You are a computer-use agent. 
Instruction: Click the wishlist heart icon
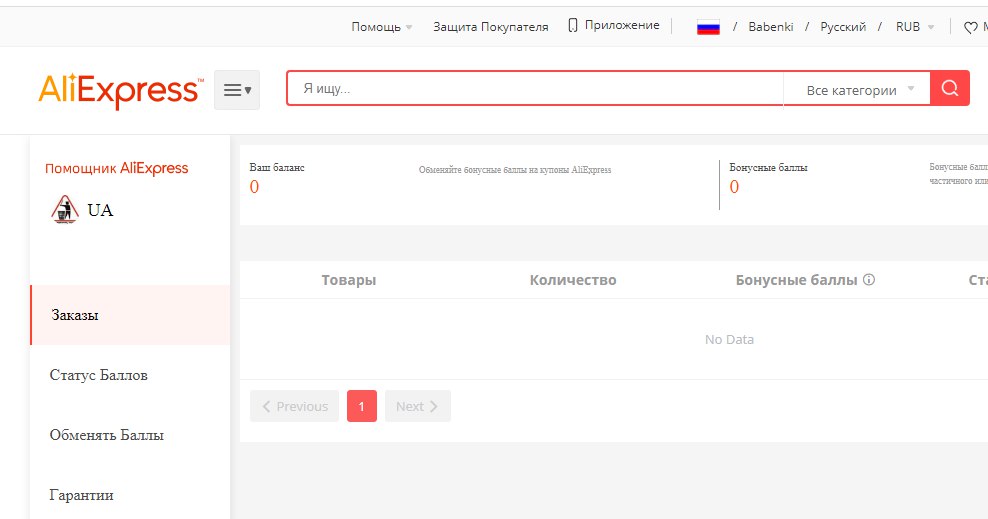[x=970, y=27]
